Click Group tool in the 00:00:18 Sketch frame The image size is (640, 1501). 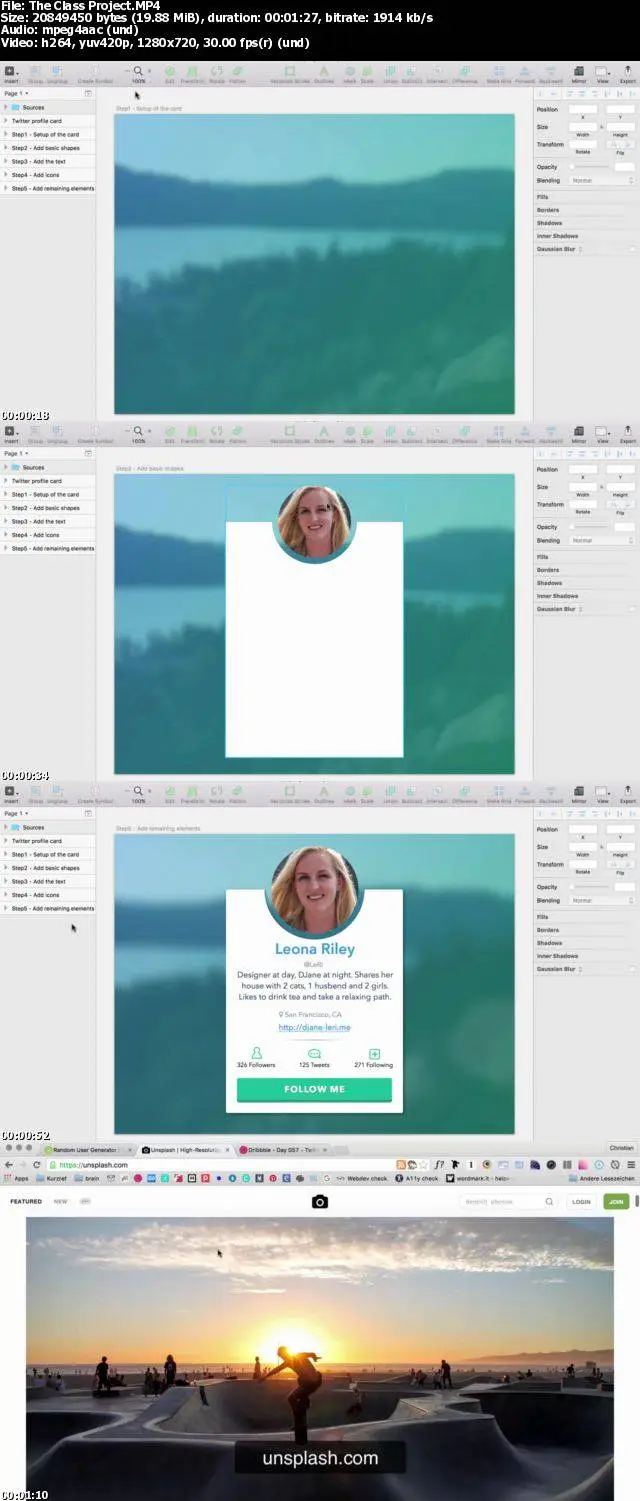coord(35,72)
